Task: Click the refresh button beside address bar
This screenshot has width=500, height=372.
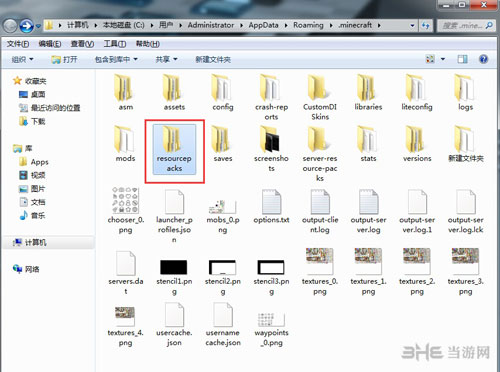Action: (x=426, y=25)
